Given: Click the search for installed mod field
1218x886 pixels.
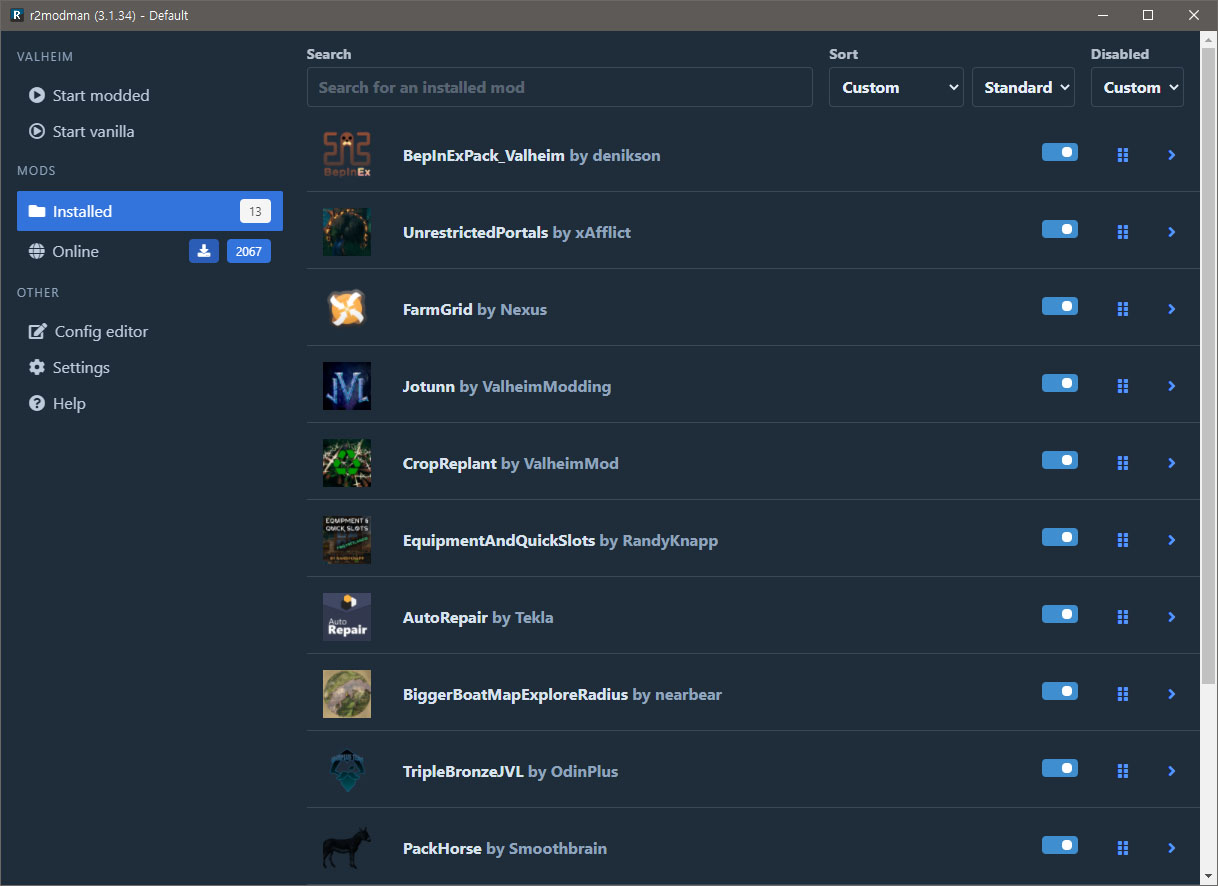Looking at the screenshot, I should [560, 87].
